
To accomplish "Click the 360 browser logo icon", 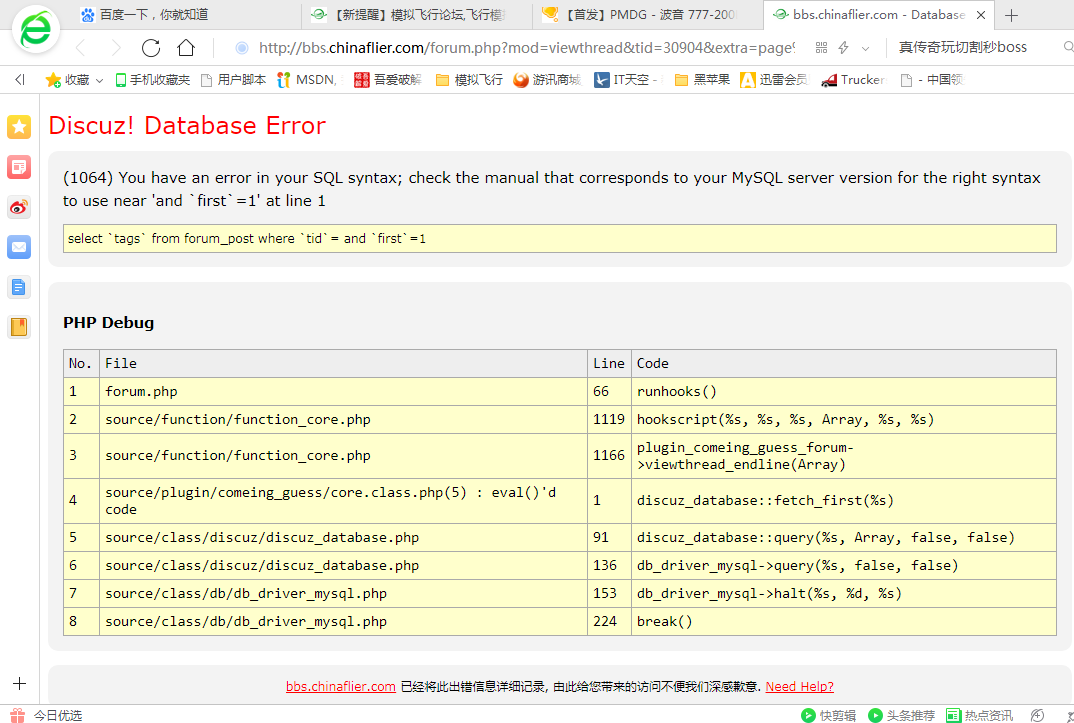I will 36,29.
